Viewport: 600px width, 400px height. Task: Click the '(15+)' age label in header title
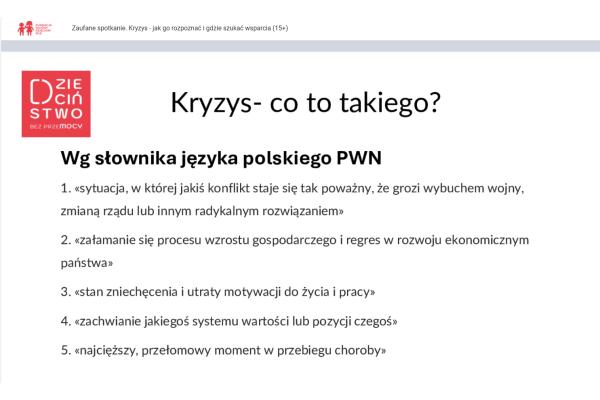click(277, 28)
